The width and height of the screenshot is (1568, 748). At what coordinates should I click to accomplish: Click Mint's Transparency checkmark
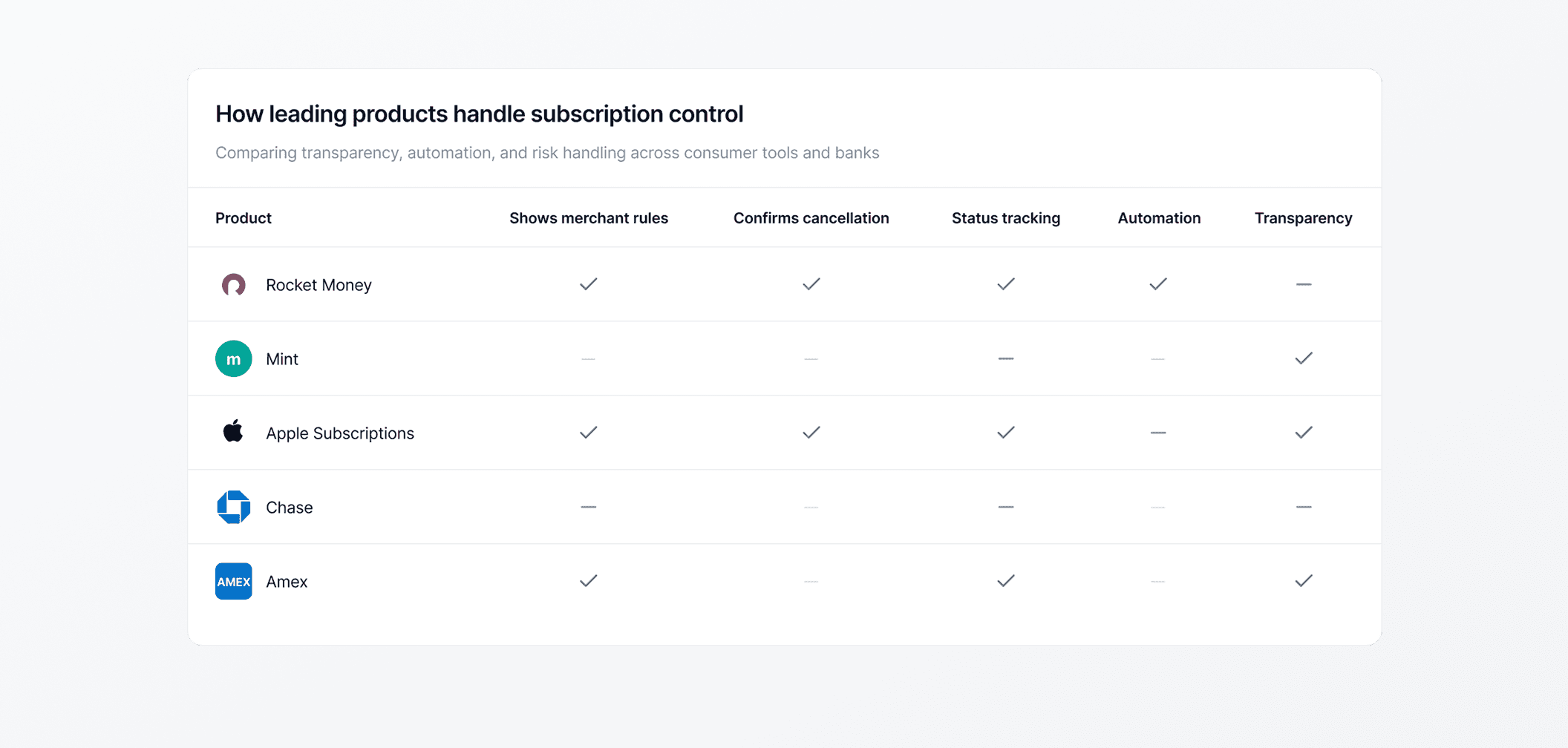coord(1303,358)
